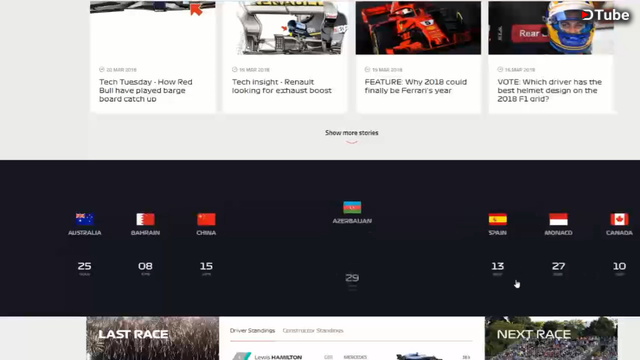Viewport: 640px width, 360px height.
Task: Click the MERCEDES team name
Action: click(x=355, y=357)
